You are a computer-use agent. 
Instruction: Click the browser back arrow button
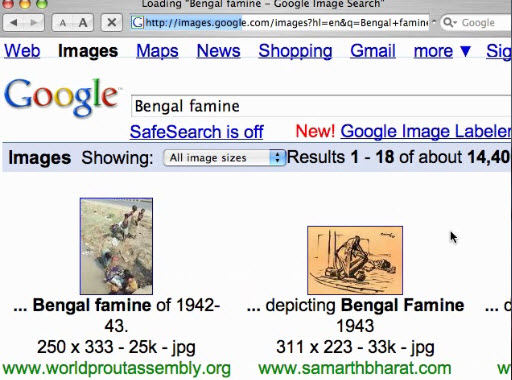[13, 23]
